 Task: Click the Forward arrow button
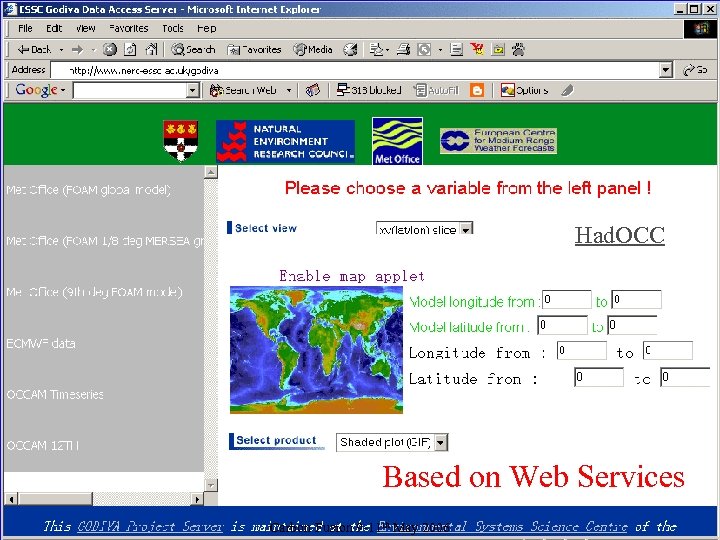(x=78, y=49)
